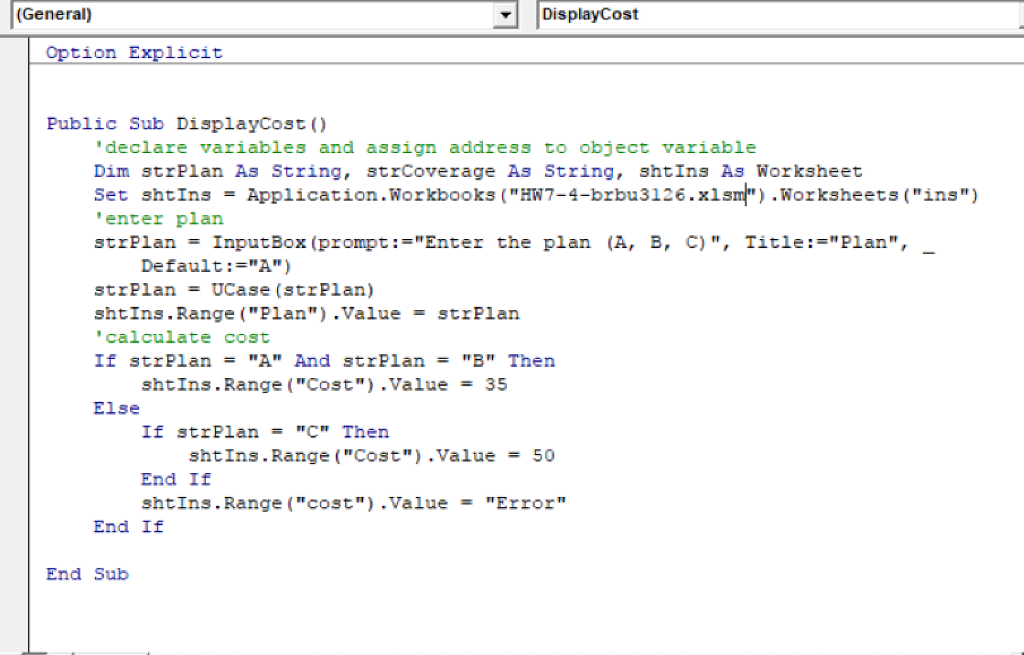Click the 'enter plan comment
The image size is (1024, 655).
pyautogui.click(x=158, y=219)
